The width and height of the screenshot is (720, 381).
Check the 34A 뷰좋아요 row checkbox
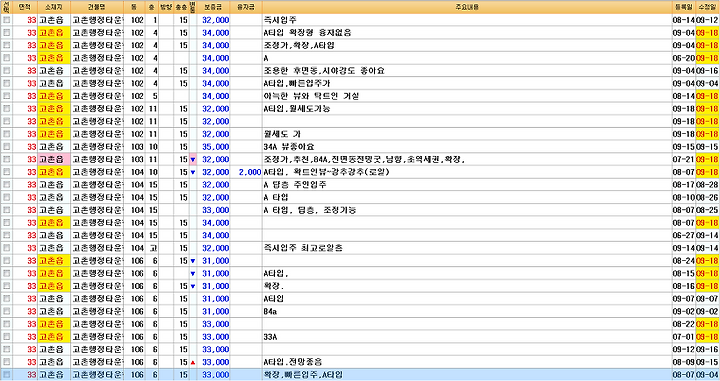click(6, 146)
